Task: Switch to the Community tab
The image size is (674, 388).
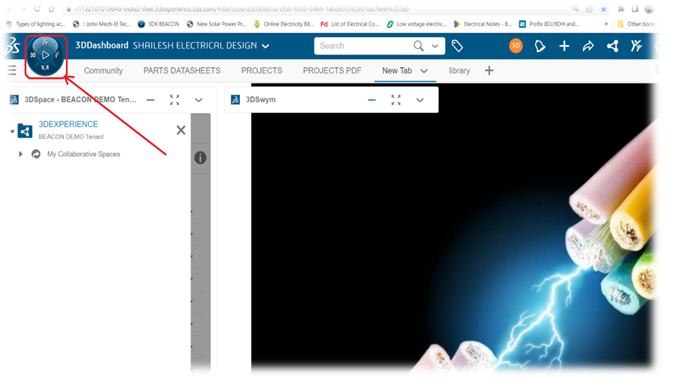Action: (103, 70)
